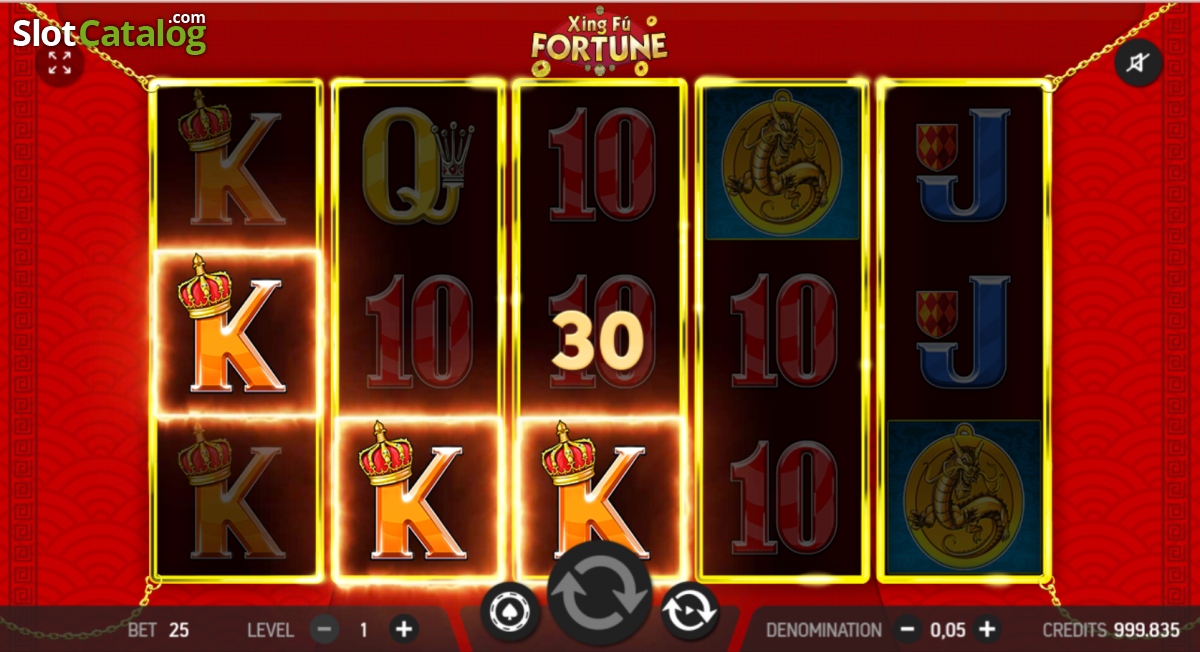Enter fullscreen with the expand arrows icon
Screen dimensions: 1200x652
tap(60, 64)
